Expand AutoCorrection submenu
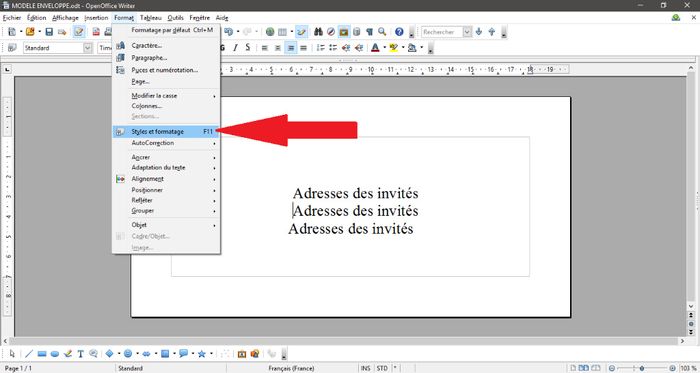The width and height of the screenshot is (700, 373). click(x=166, y=143)
